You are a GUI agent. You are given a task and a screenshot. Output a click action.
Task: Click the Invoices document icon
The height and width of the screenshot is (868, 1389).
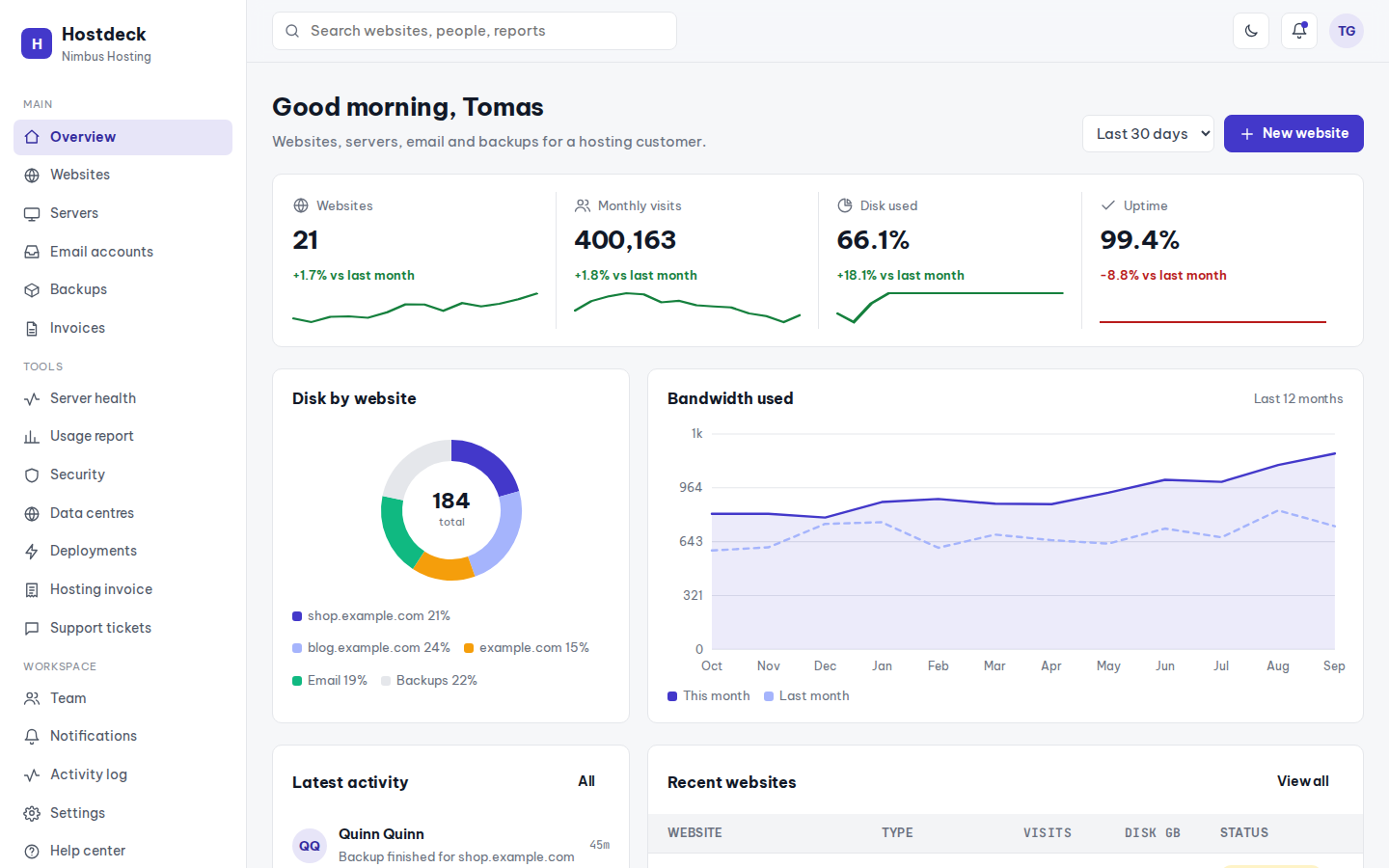click(32, 328)
